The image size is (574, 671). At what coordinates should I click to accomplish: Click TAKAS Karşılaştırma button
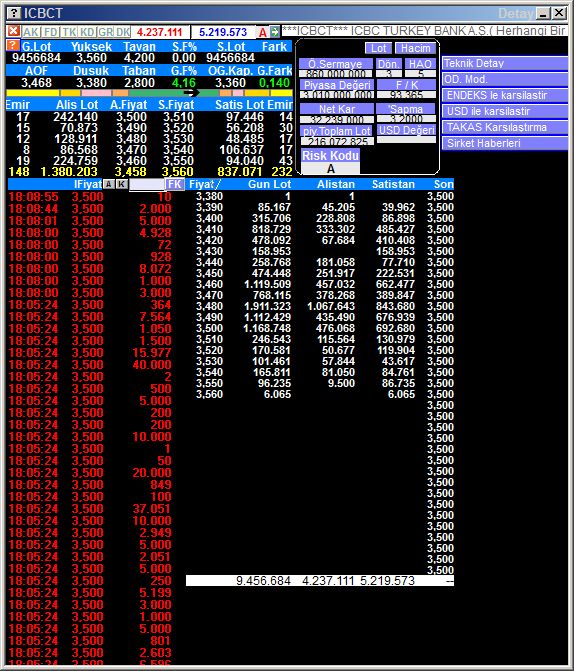coord(504,128)
